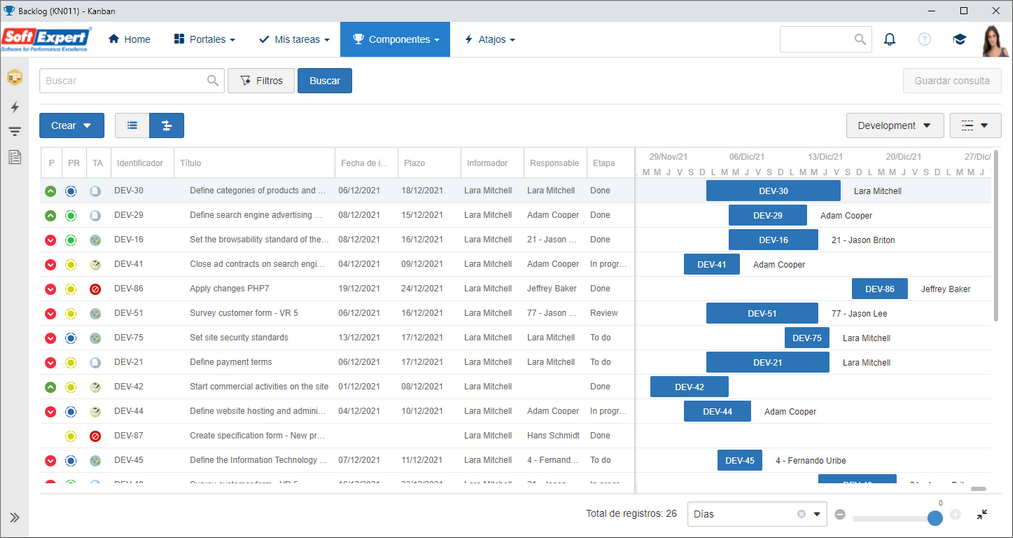The width and height of the screenshot is (1013, 538).
Task: Clear the Días selection
Action: pos(801,514)
